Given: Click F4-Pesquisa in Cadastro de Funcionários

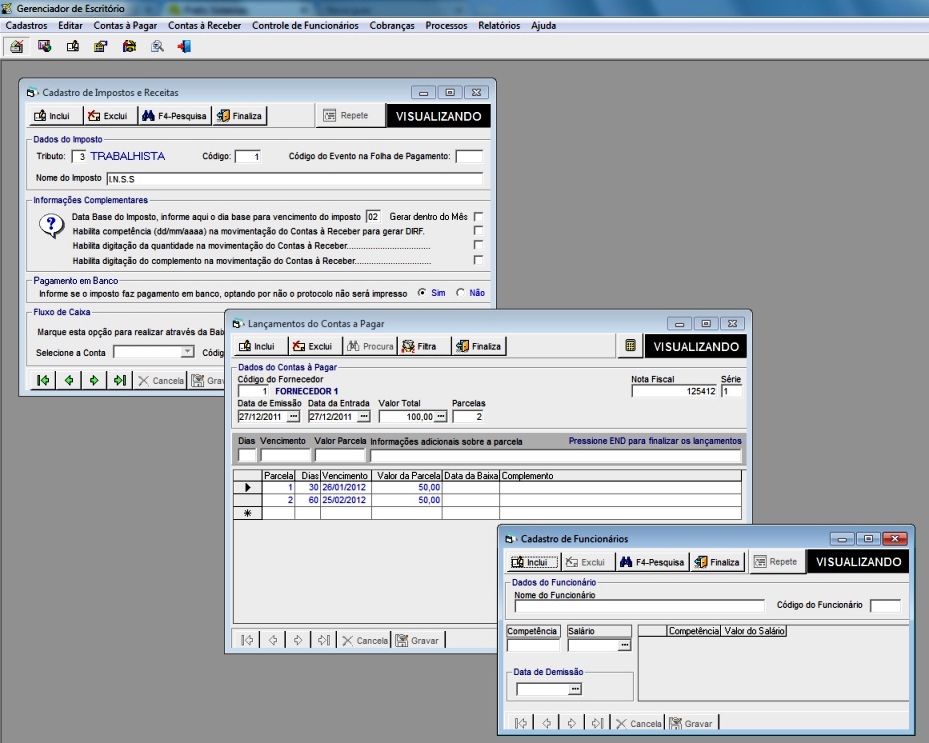Looking at the screenshot, I should (x=651, y=562).
